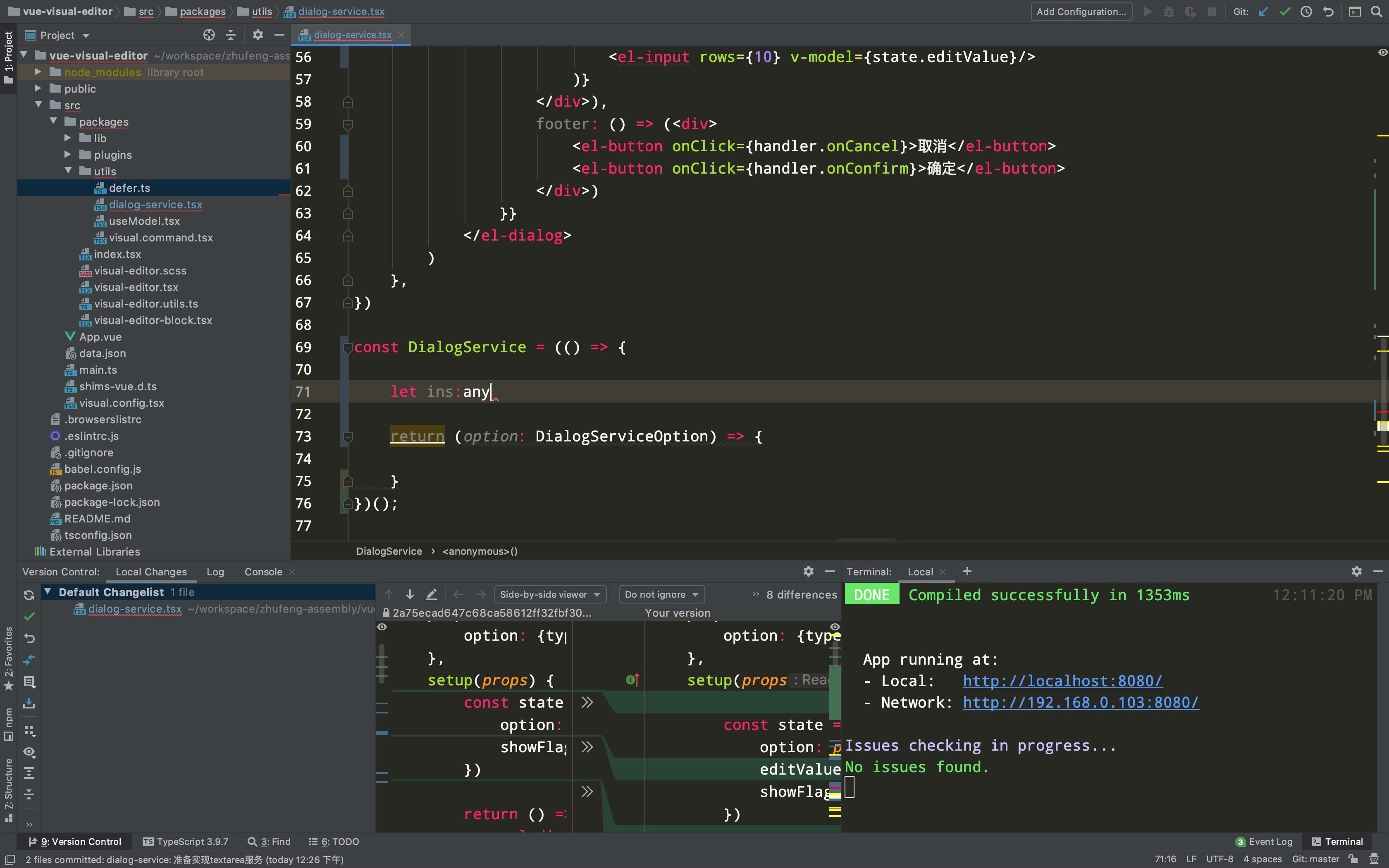Click locate current file crosshair icon

tap(209, 35)
